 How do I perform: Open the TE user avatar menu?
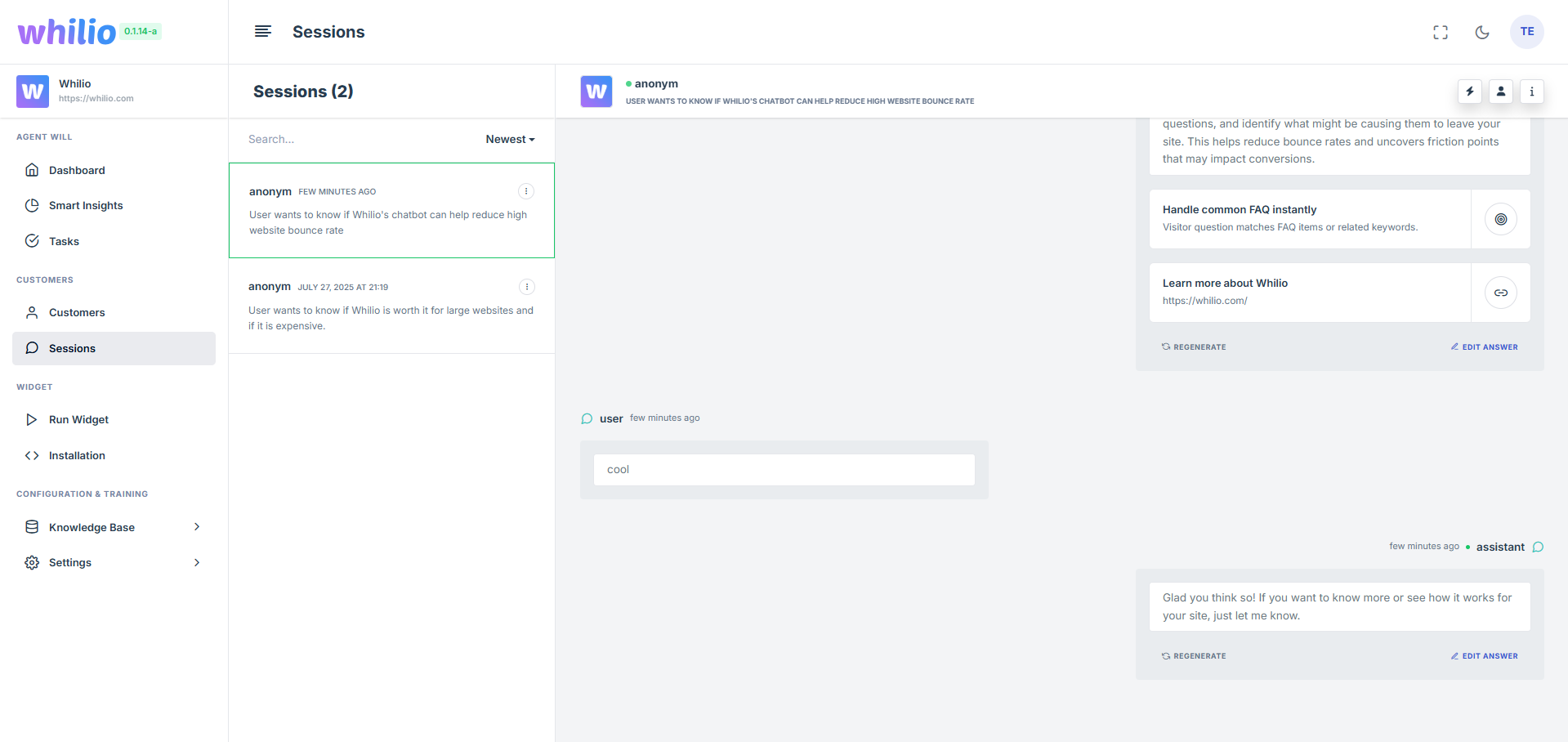[1527, 32]
